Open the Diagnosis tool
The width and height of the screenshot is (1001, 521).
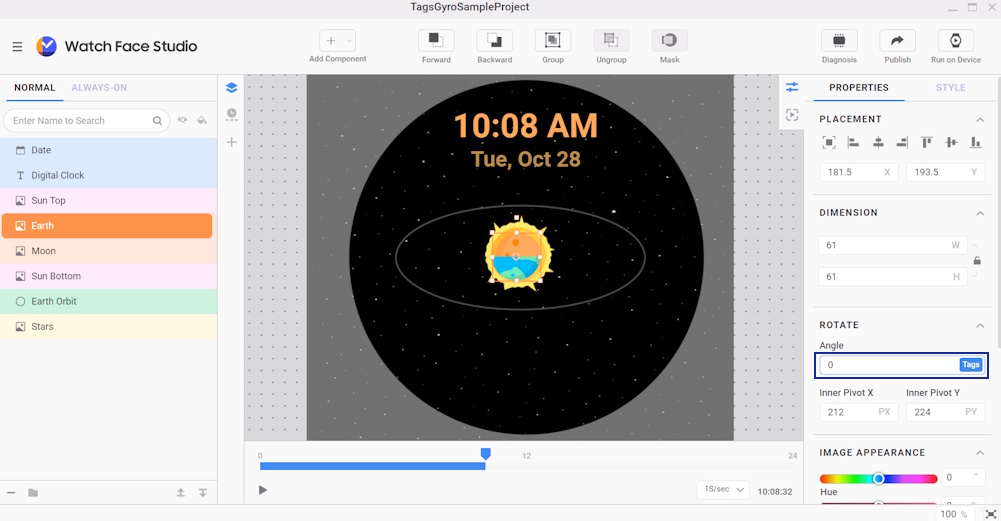pos(839,40)
